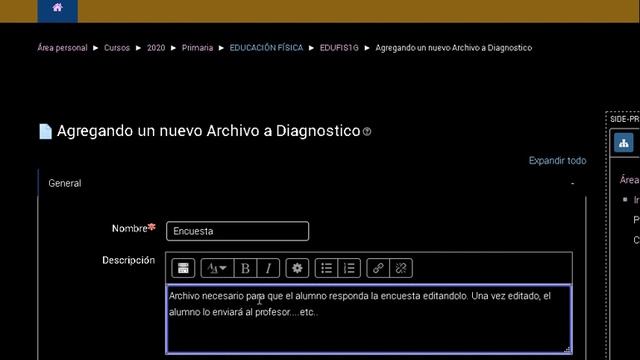Click Expandir todo link
The height and width of the screenshot is (360, 640).
[558, 161]
